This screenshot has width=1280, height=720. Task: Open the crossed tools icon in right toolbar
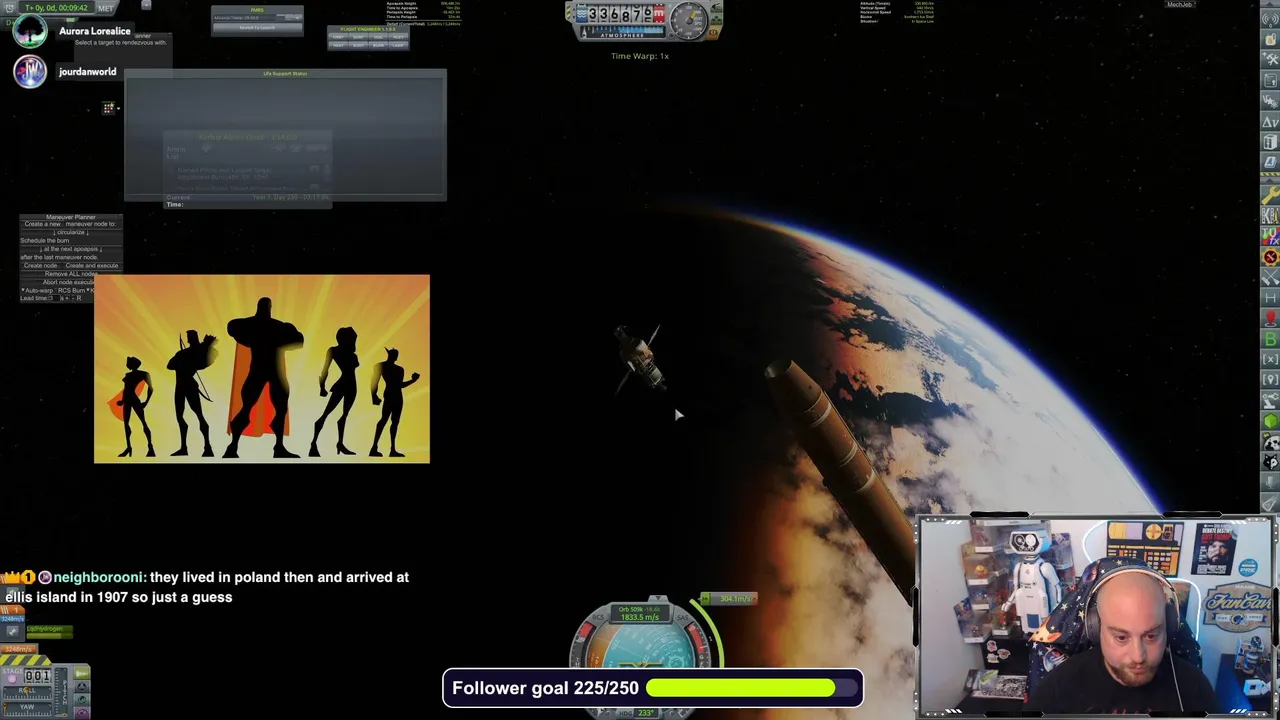1271,58
